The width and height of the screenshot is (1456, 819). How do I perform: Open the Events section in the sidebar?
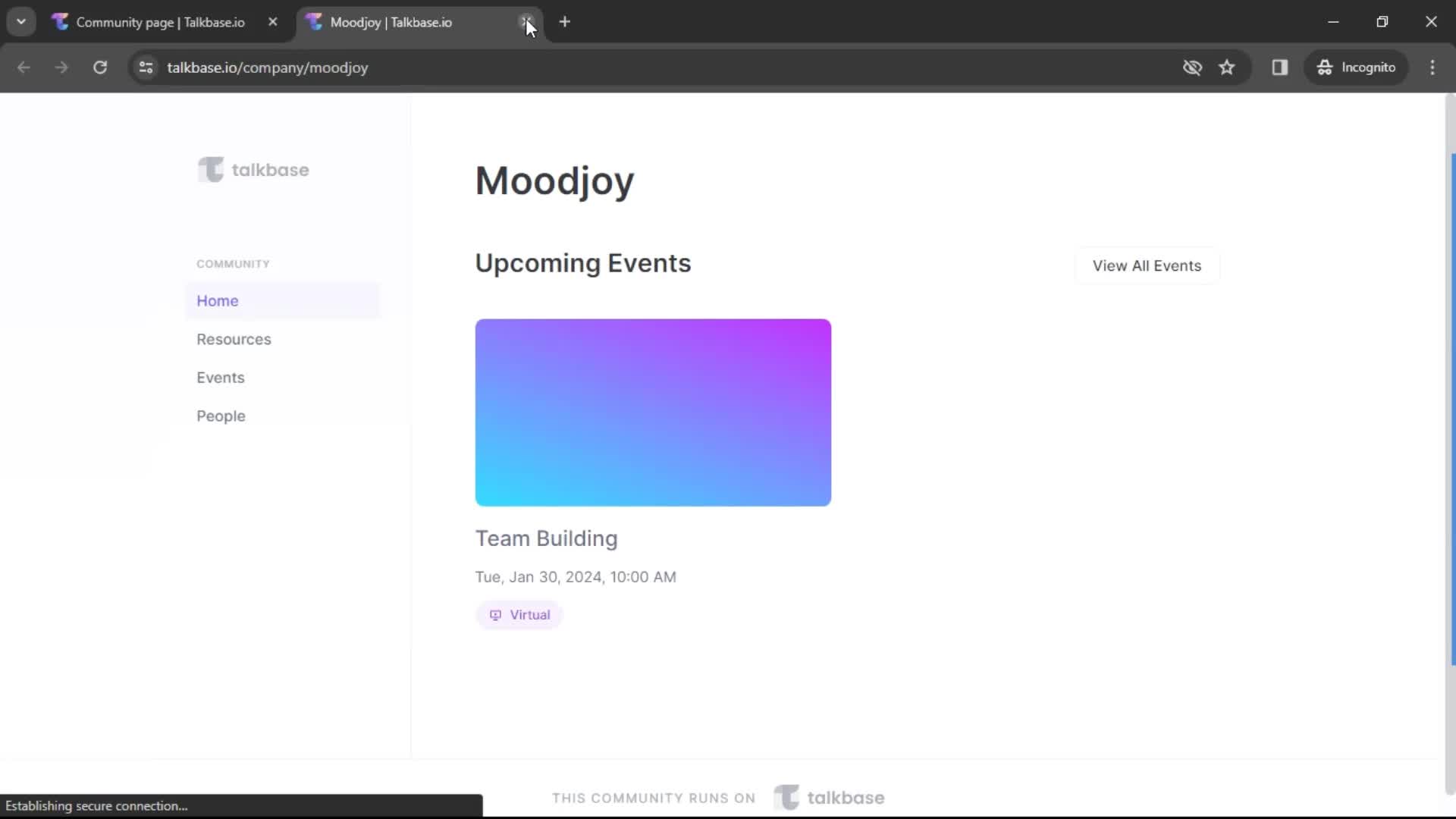(220, 377)
